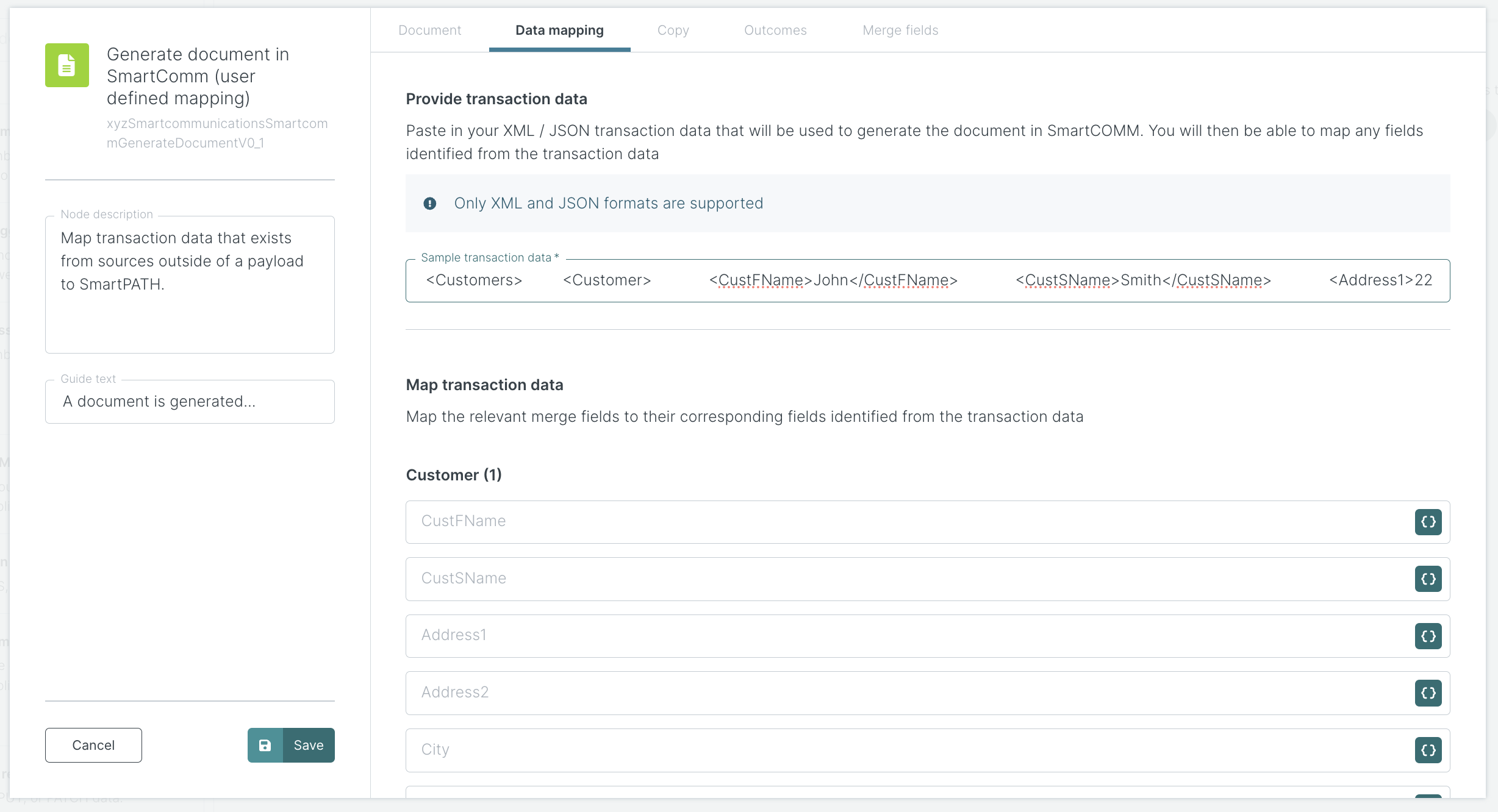Open merge field picker for Address1
The image size is (1498, 812).
pos(1428,636)
